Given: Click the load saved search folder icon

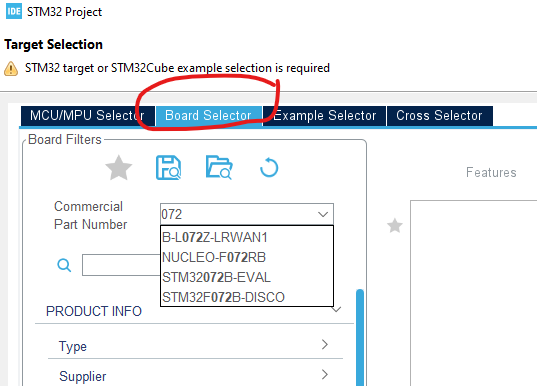Looking at the screenshot, I should (x=219, y=167).
